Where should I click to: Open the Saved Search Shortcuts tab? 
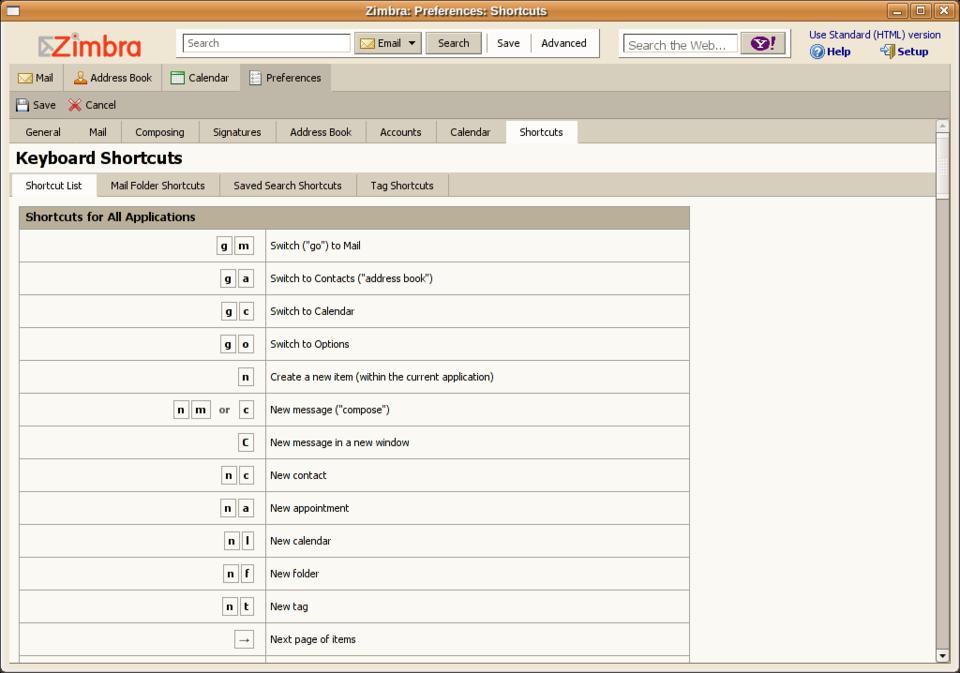tap(287, 186)
